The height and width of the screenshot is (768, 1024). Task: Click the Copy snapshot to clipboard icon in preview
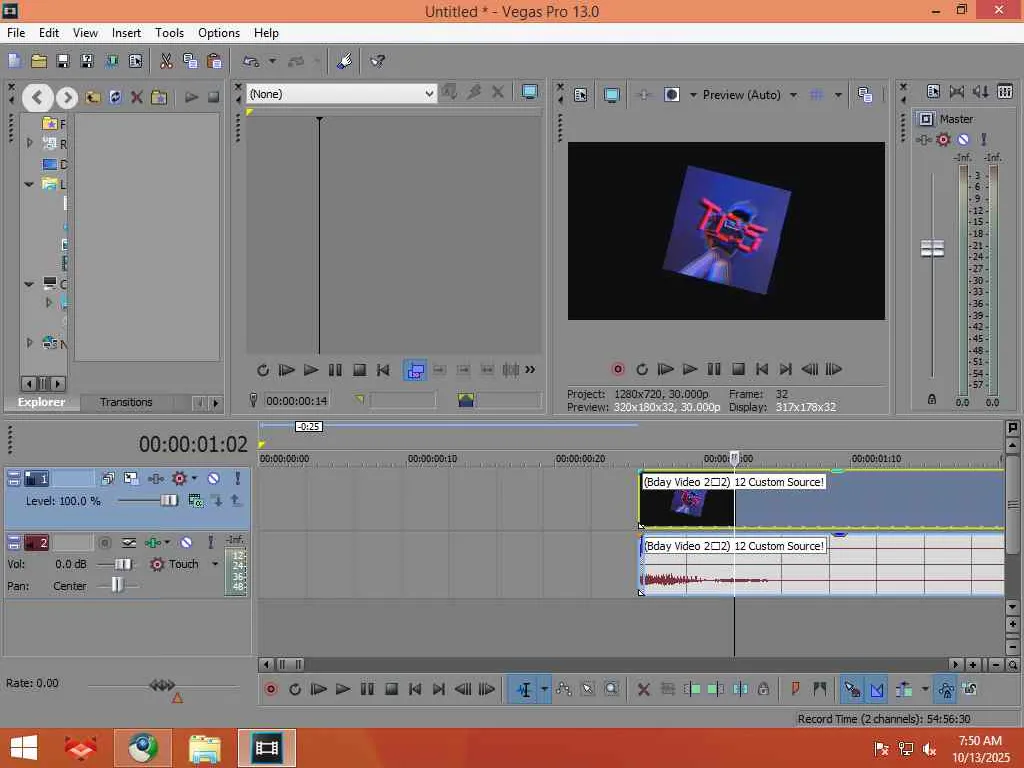865,95
